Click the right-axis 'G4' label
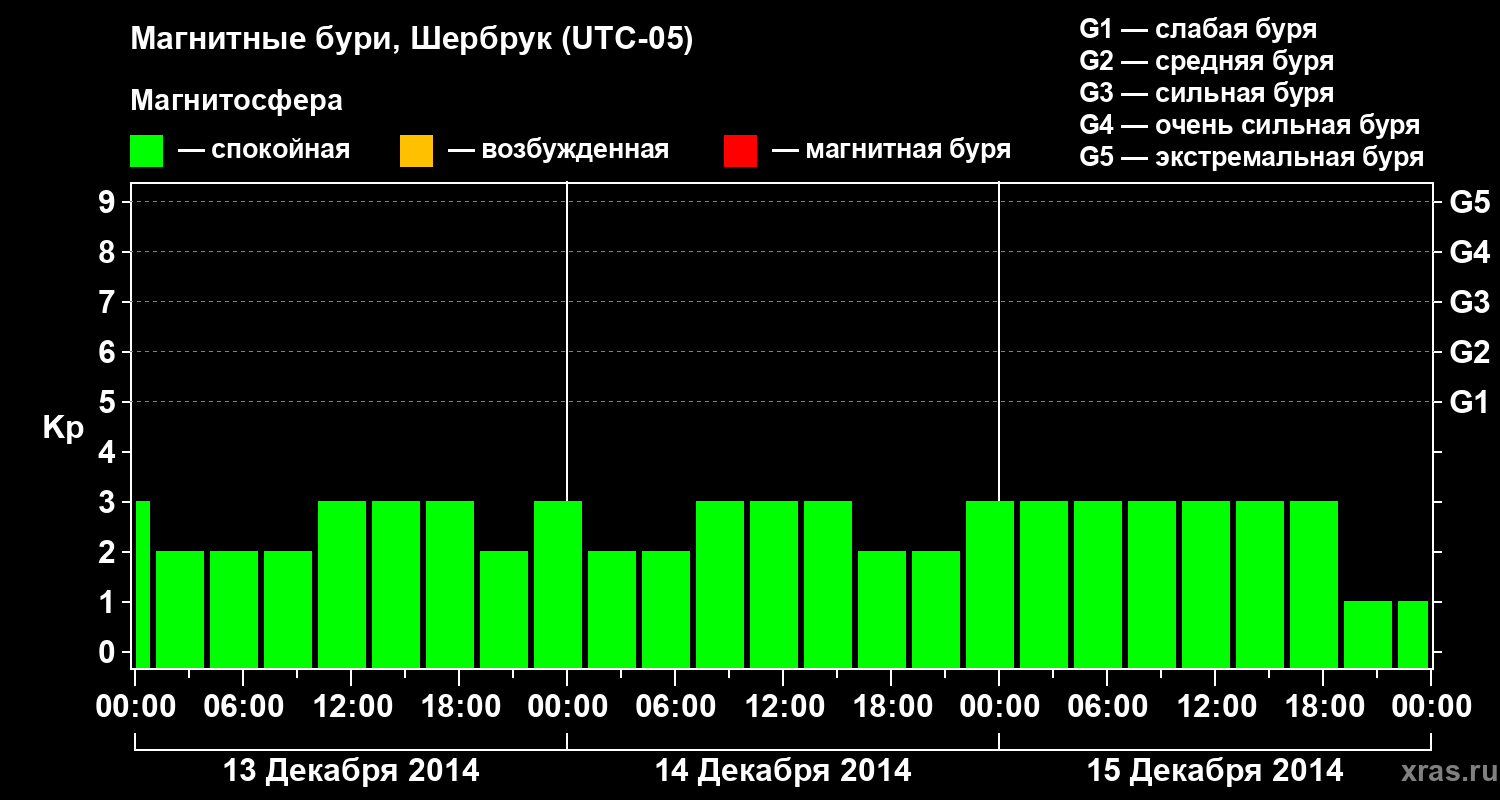Screen dimensions: 1500x800 point(1469,253)
